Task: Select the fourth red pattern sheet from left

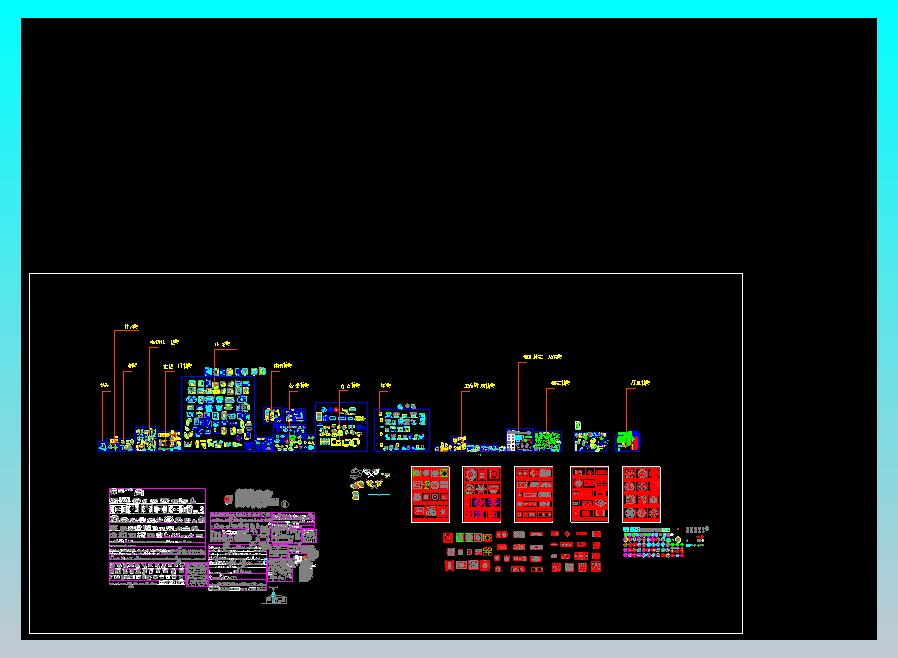Action: (x=589, y=494)
